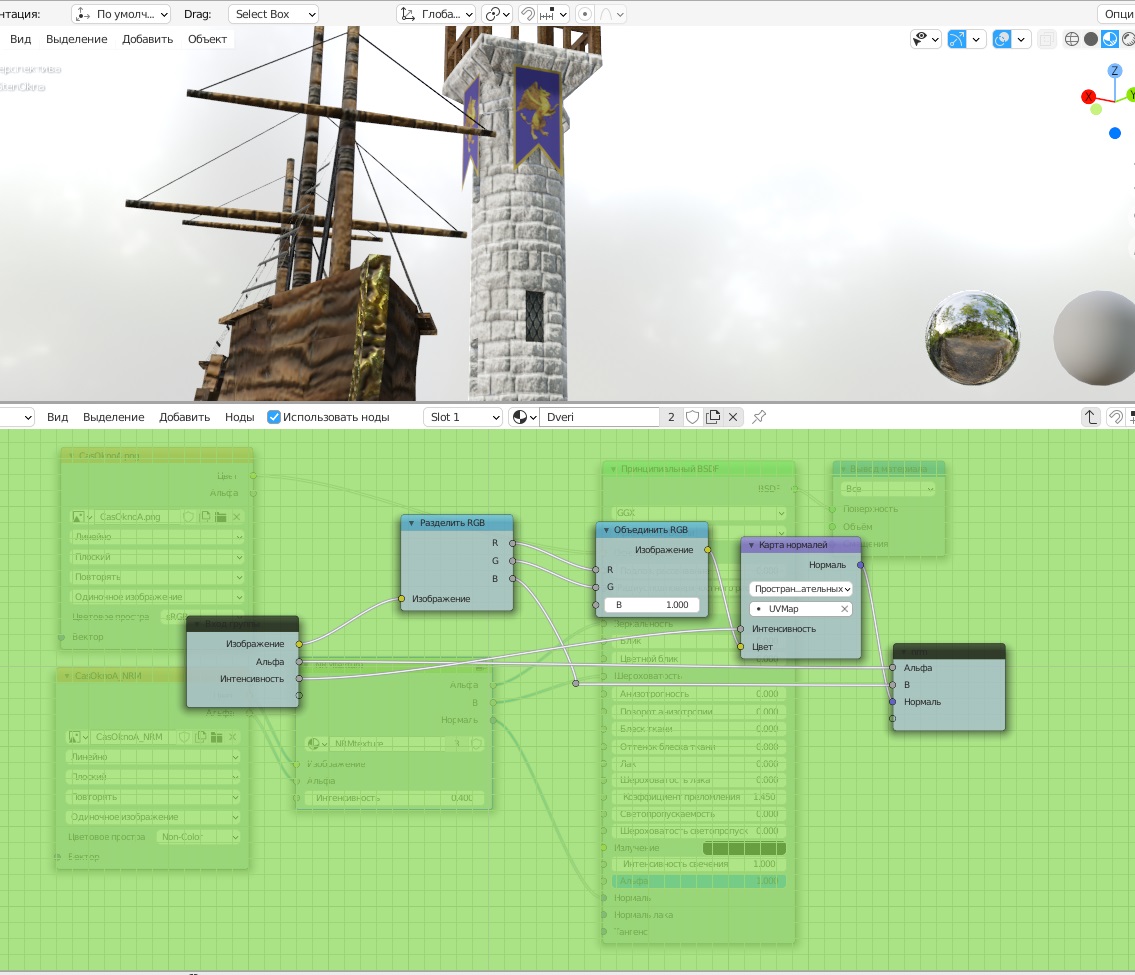Image resolution: width=1135 pixels, height=975 pixels.
Task: Toggle node editor snapping icon
Action: tap(1115, 417)
